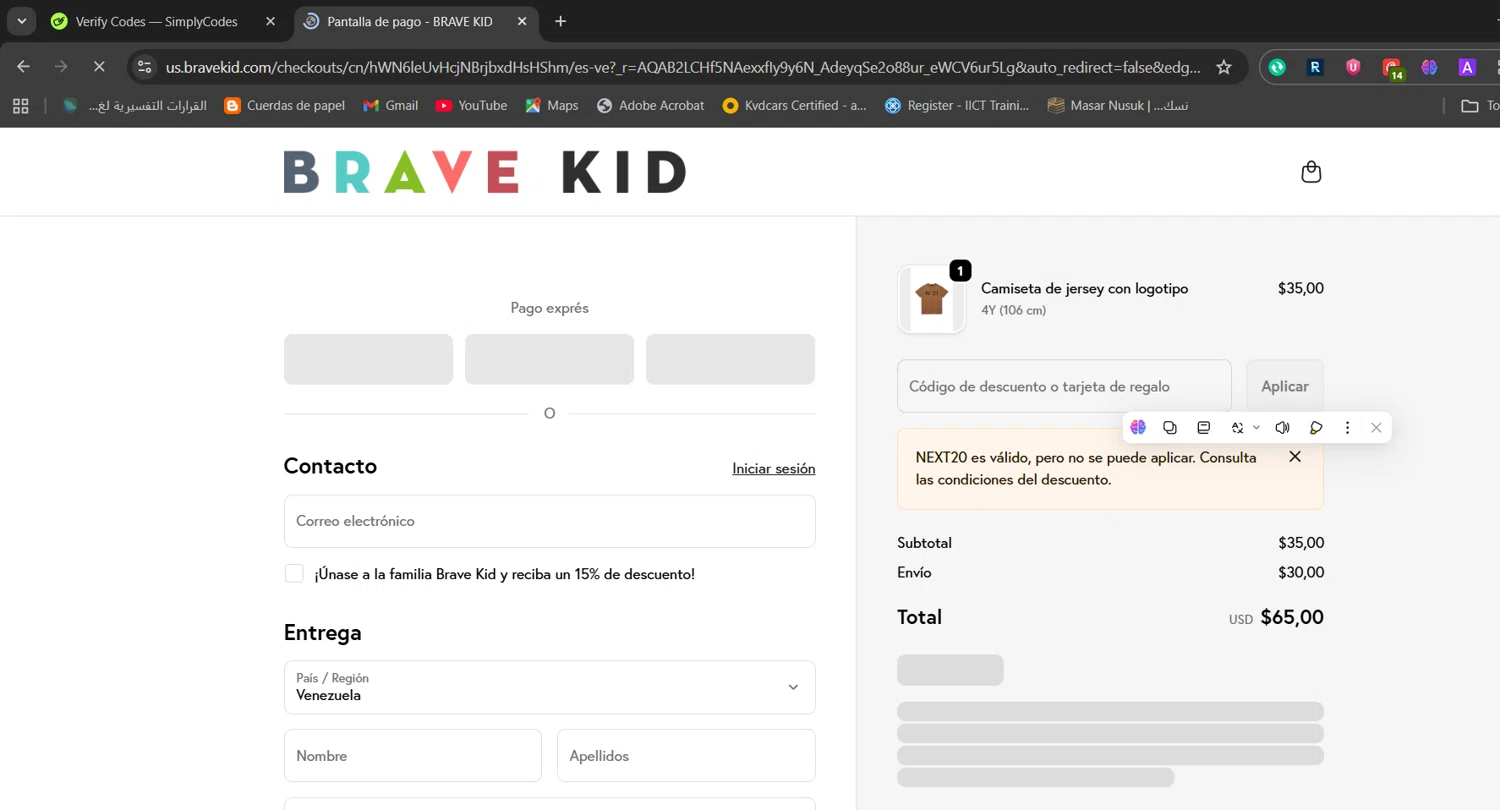Open the Kvdcars Certified bookmark
The height and width of the screenshot is (810, 1500).
(x=795, y=105)
